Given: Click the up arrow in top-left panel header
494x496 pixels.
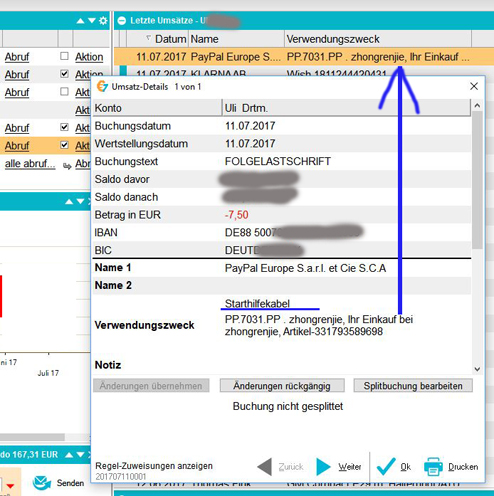Looking at the screenshot, I should [x=80, y=21].
